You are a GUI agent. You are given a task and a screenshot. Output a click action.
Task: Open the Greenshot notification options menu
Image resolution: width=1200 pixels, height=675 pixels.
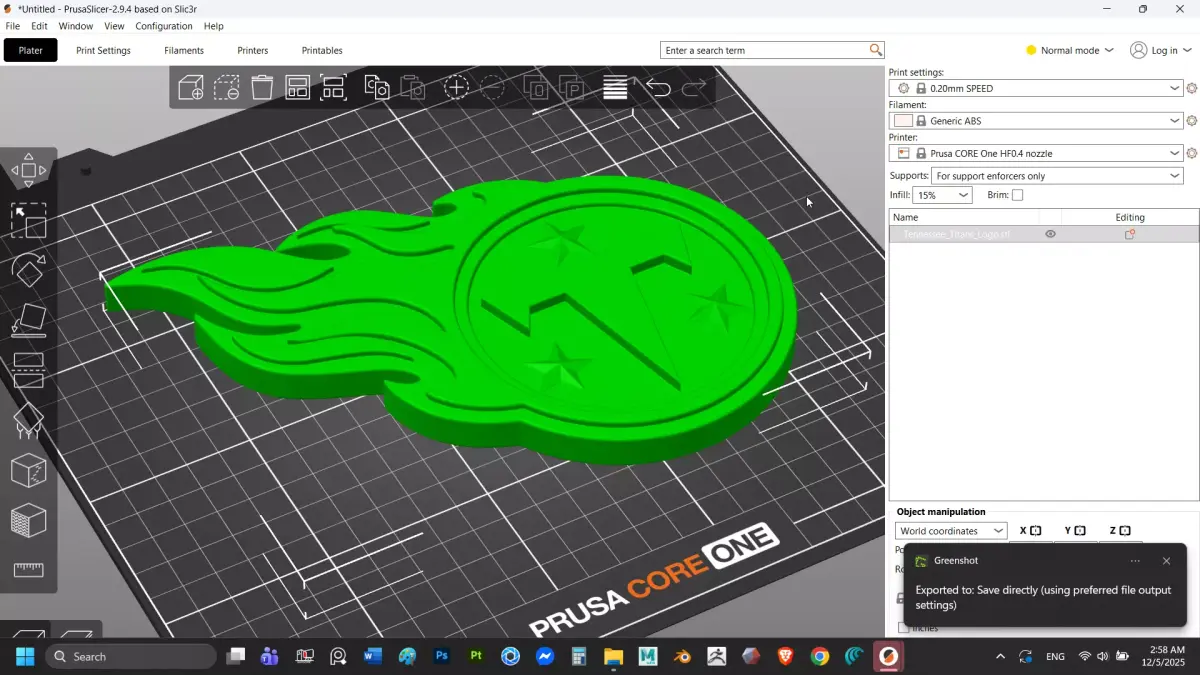coord(1135,561)
